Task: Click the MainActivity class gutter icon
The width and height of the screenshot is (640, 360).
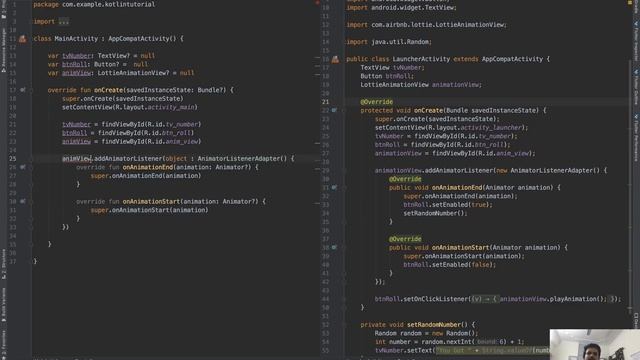Action: (22, 39)
